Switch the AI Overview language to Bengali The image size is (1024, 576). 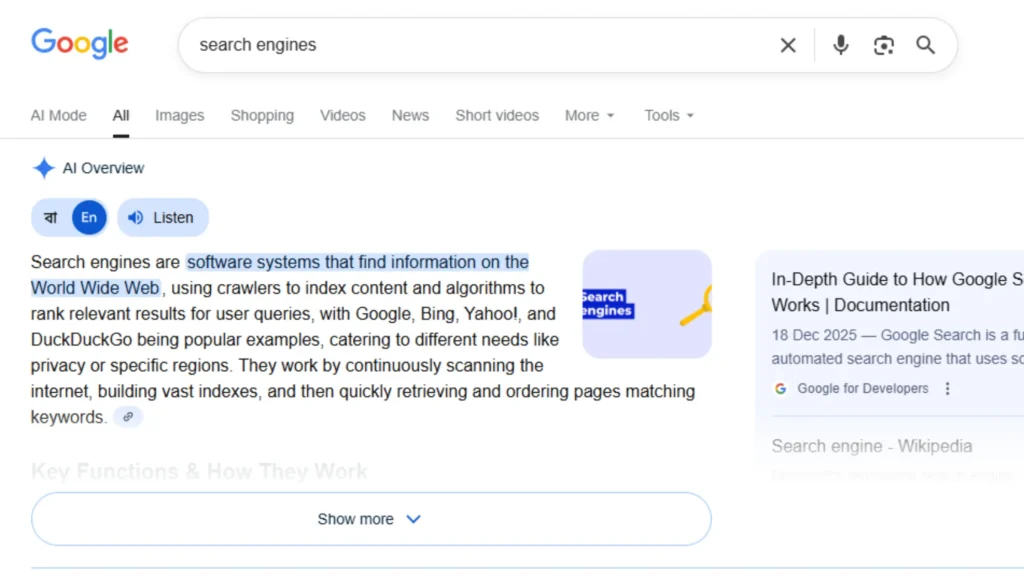click(51, 217)
